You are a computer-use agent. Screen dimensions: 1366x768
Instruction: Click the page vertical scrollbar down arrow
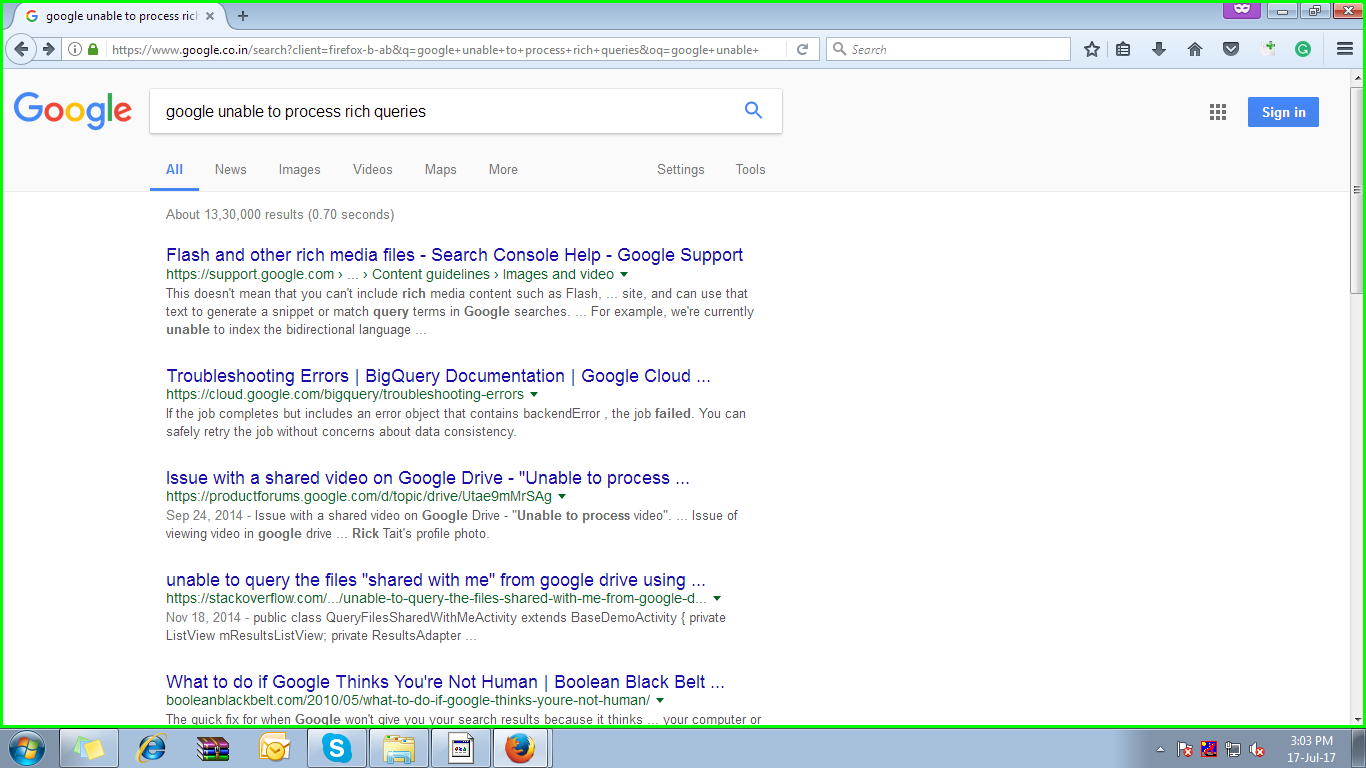pyautogui.click(x=1357, y=717)
